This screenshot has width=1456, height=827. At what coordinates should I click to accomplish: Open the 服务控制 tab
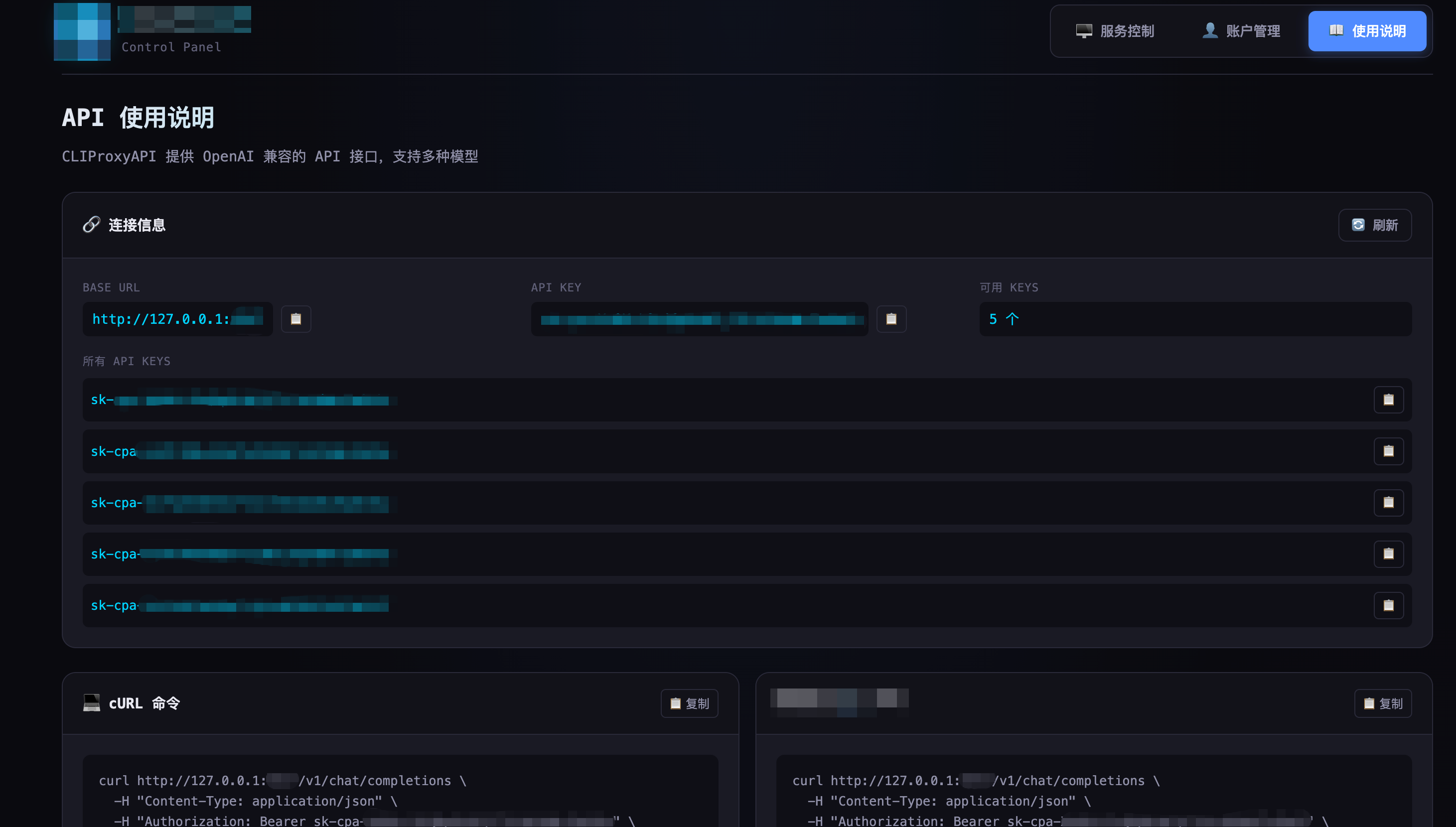(x=1115, y=31)
